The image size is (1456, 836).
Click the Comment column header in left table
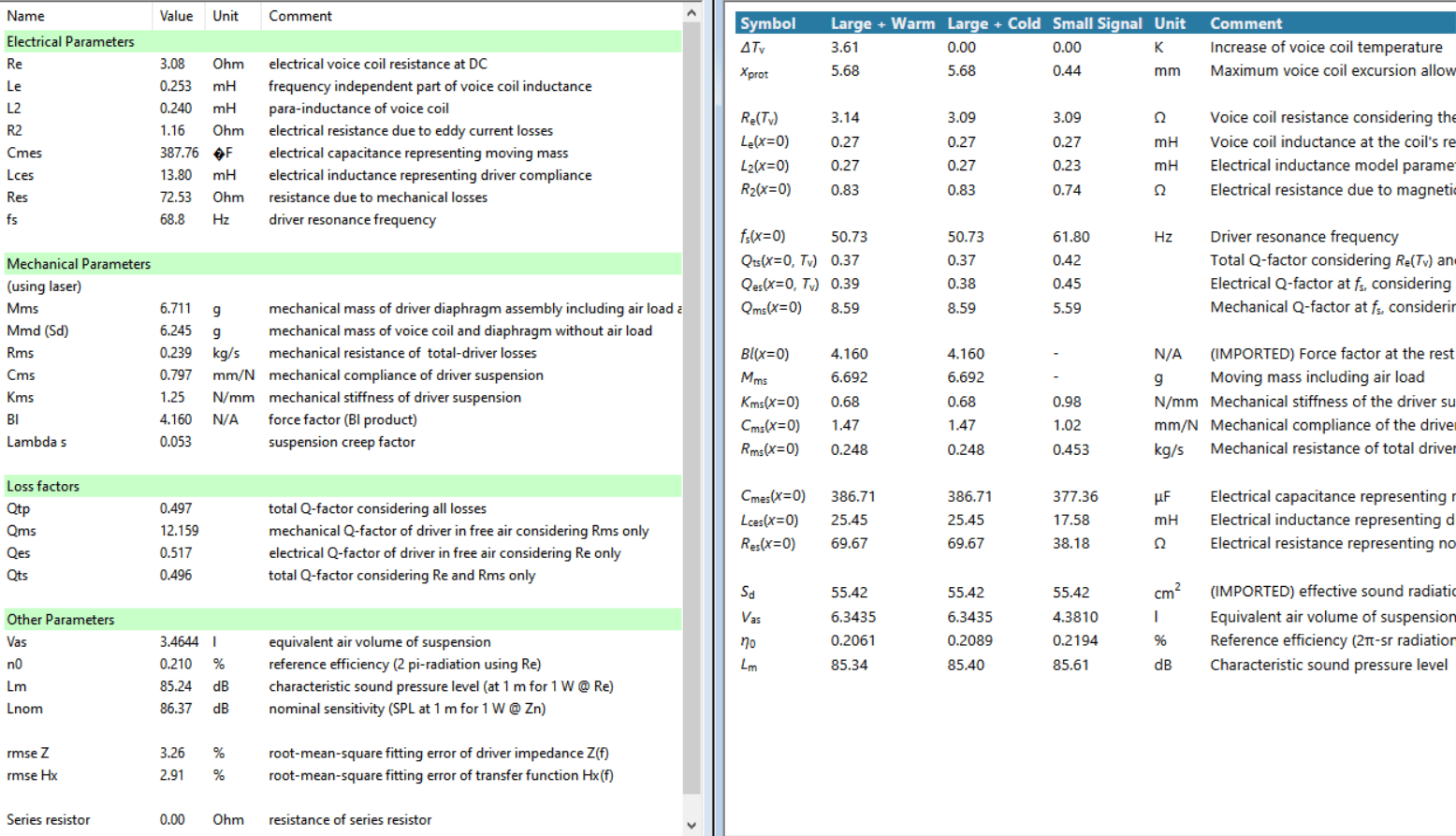300,16
